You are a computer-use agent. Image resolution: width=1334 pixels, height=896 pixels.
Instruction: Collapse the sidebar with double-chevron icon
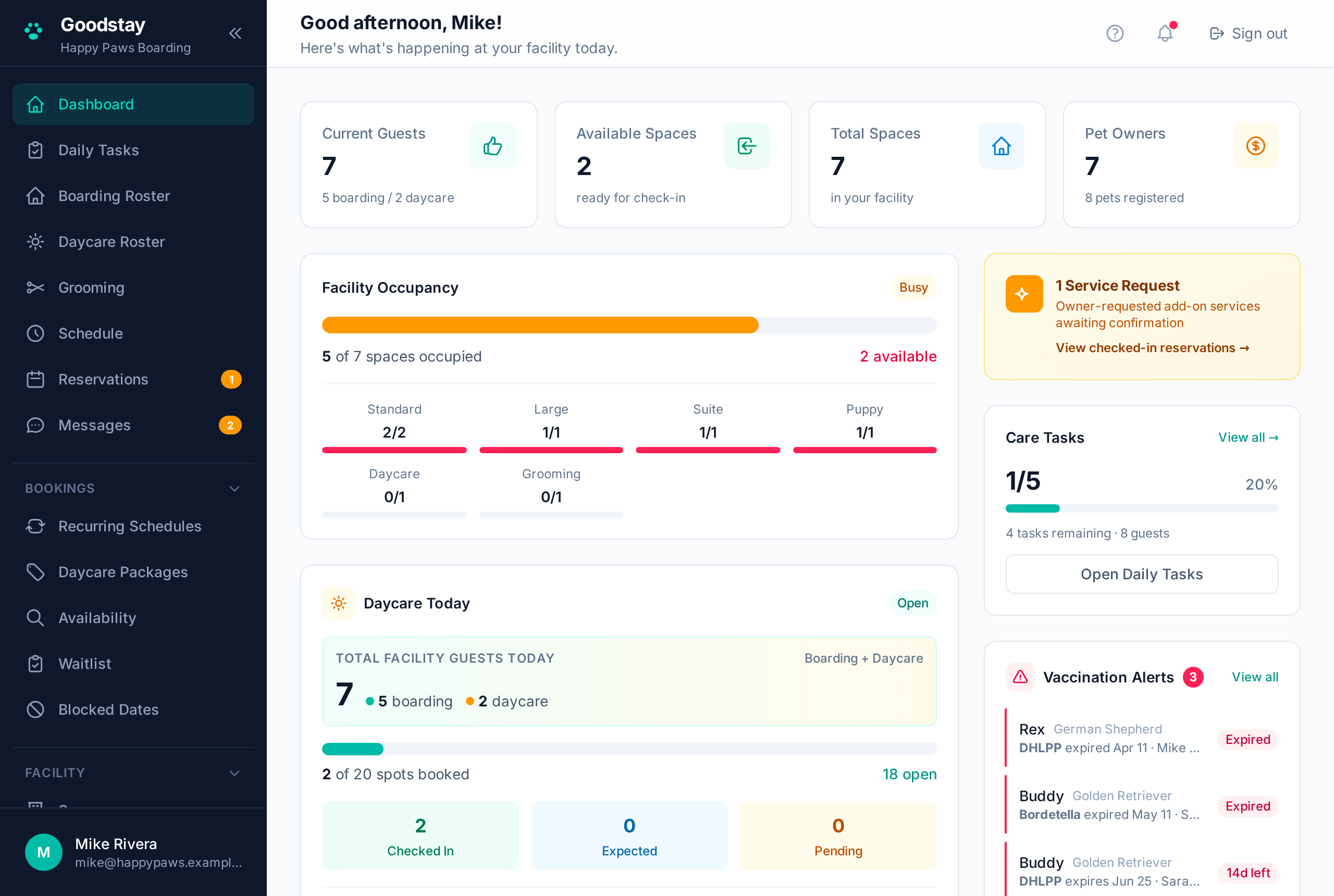(x=235, y=33)
